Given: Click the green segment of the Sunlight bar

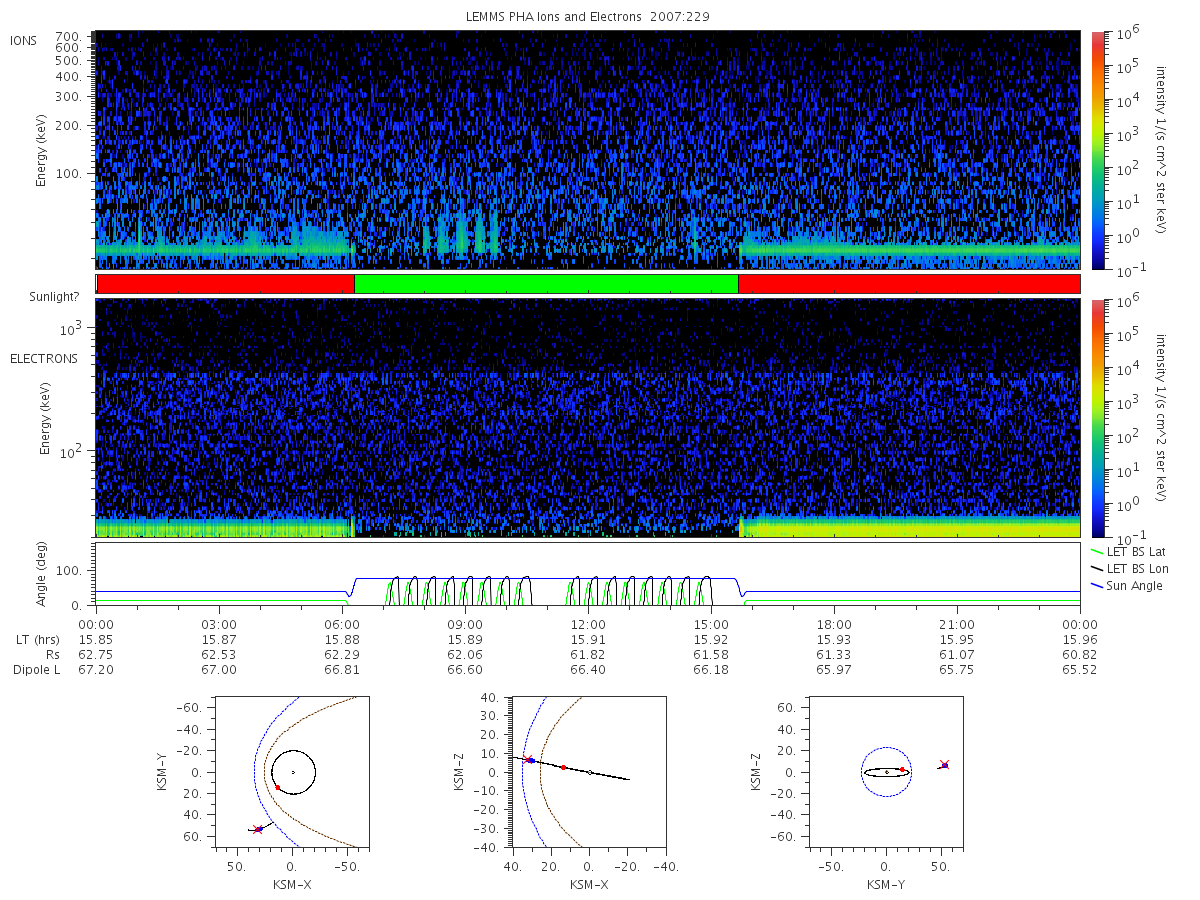Looking at the screenshot, I should click(546, 284).
